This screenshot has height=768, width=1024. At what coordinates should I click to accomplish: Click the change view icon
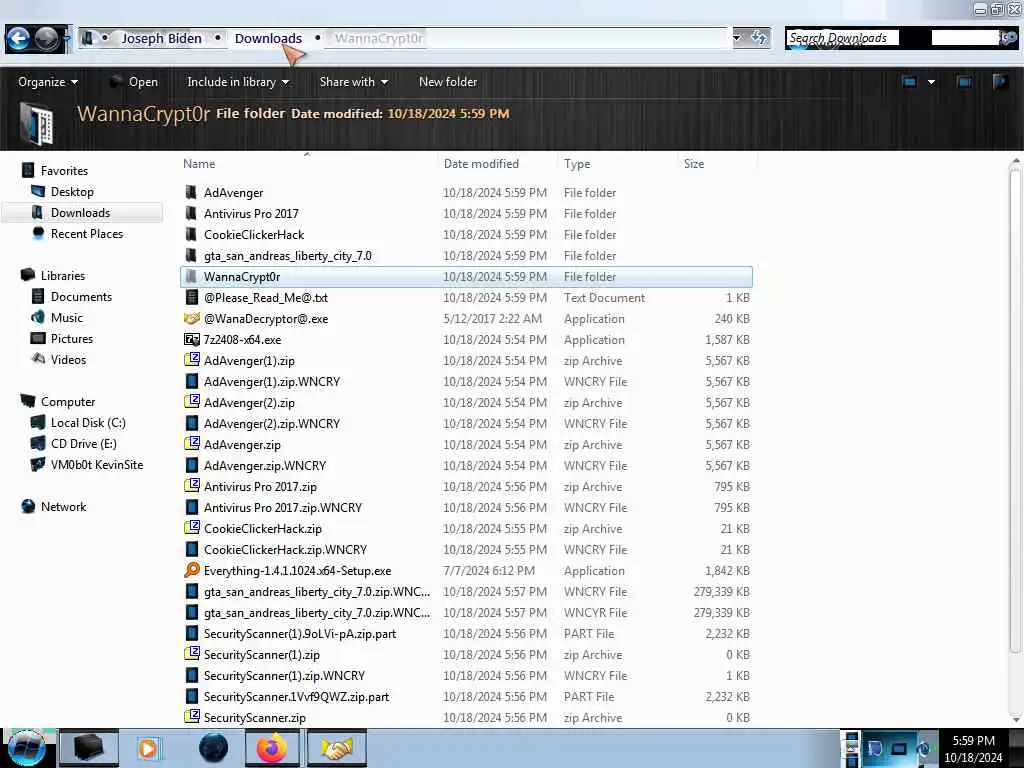coord(910,82)
